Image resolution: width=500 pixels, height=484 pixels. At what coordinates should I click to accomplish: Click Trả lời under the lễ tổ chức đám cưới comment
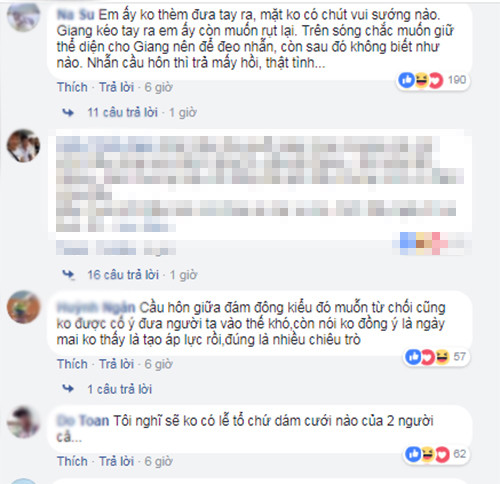(117, 461)
